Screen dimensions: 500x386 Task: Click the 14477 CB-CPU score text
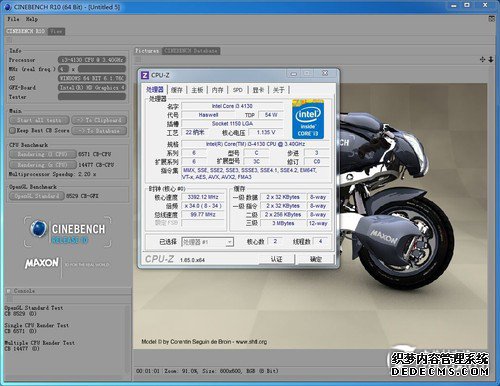point(96,165)
